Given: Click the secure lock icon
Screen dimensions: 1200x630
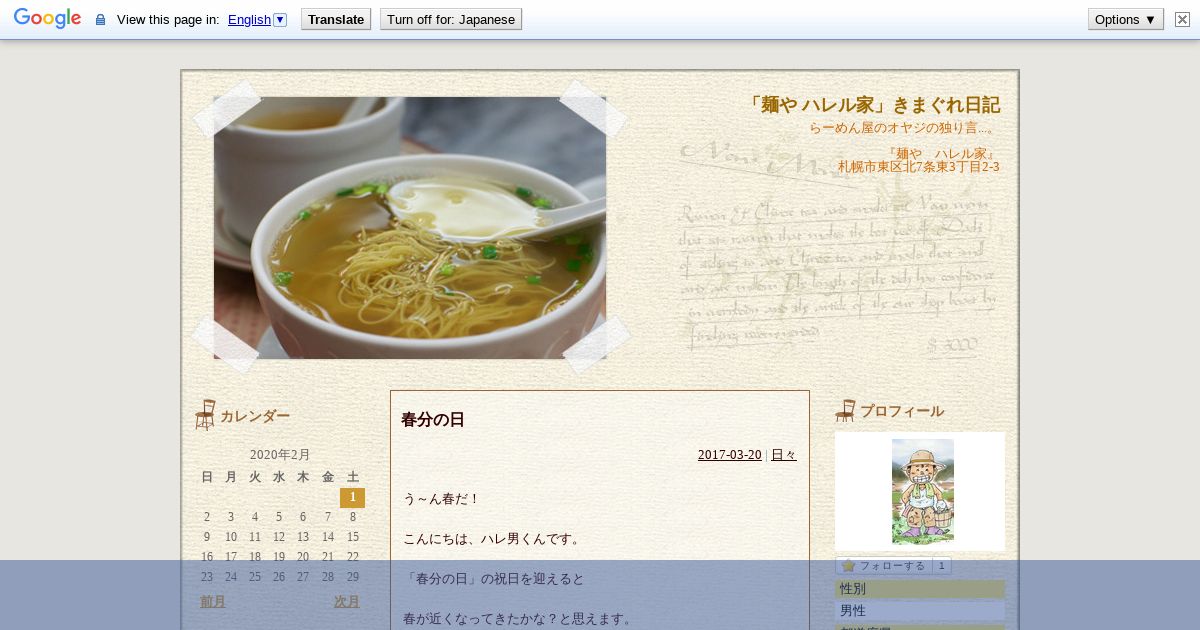Looking at the screenshot, I should [x=100, y=19].
